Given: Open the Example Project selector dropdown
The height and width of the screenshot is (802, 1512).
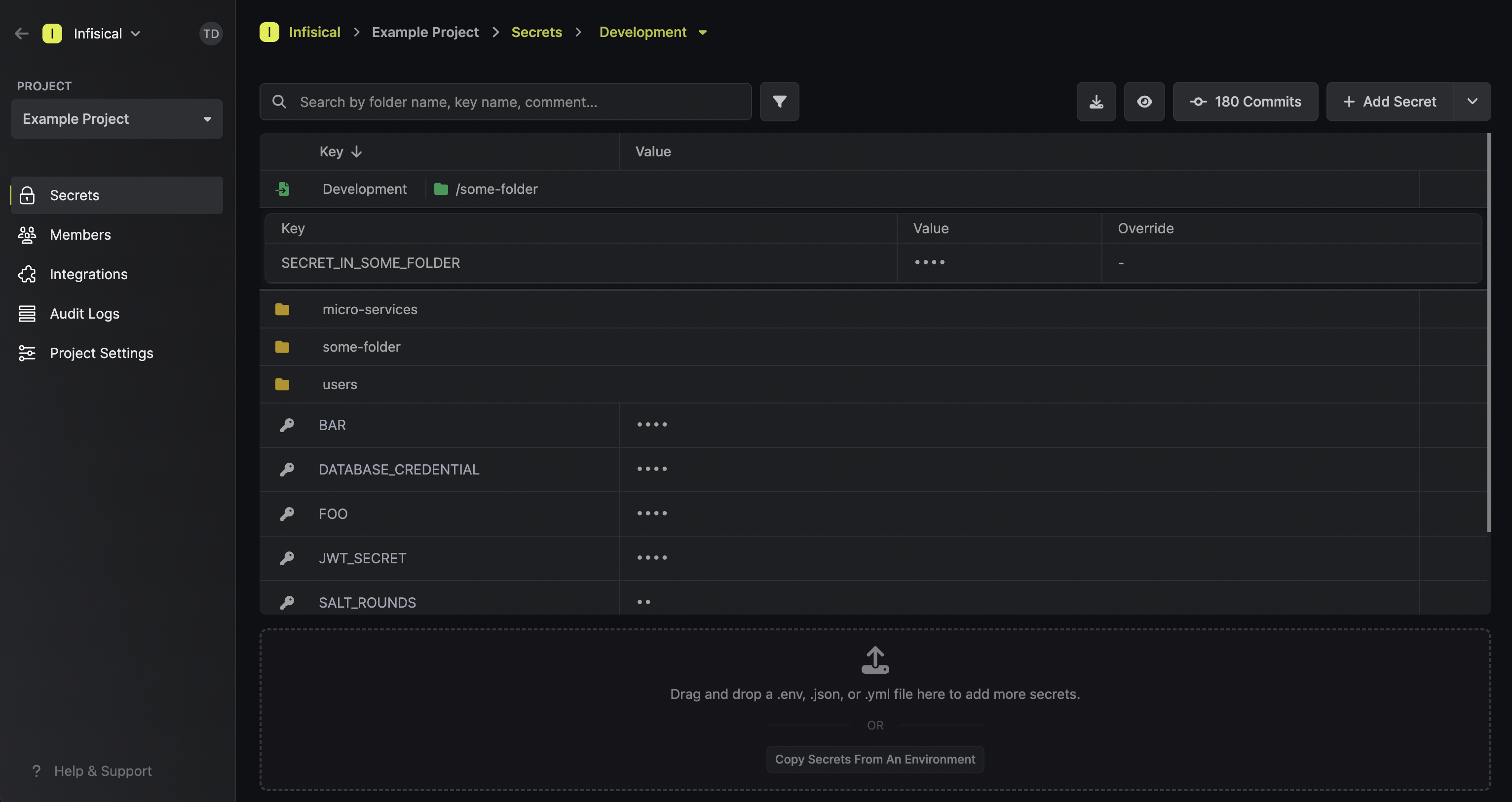Looking at the screenshot, I should coord(117,119).
